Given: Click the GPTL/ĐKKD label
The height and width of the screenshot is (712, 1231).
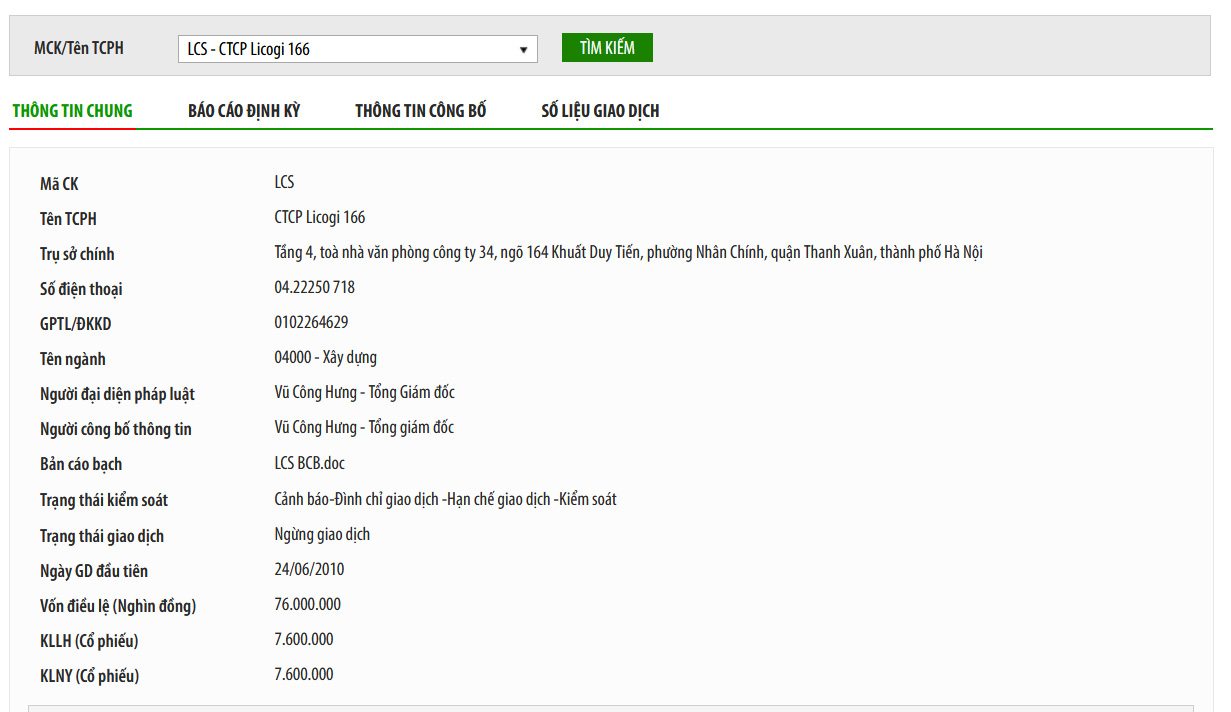Looking at the screenshot, I should pyautogui.click(x=75, y=324).
